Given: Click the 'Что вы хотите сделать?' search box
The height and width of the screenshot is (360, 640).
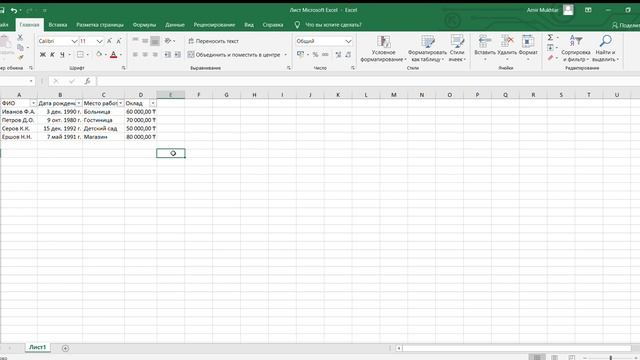Looking at the screenshot, I should 333,25.
